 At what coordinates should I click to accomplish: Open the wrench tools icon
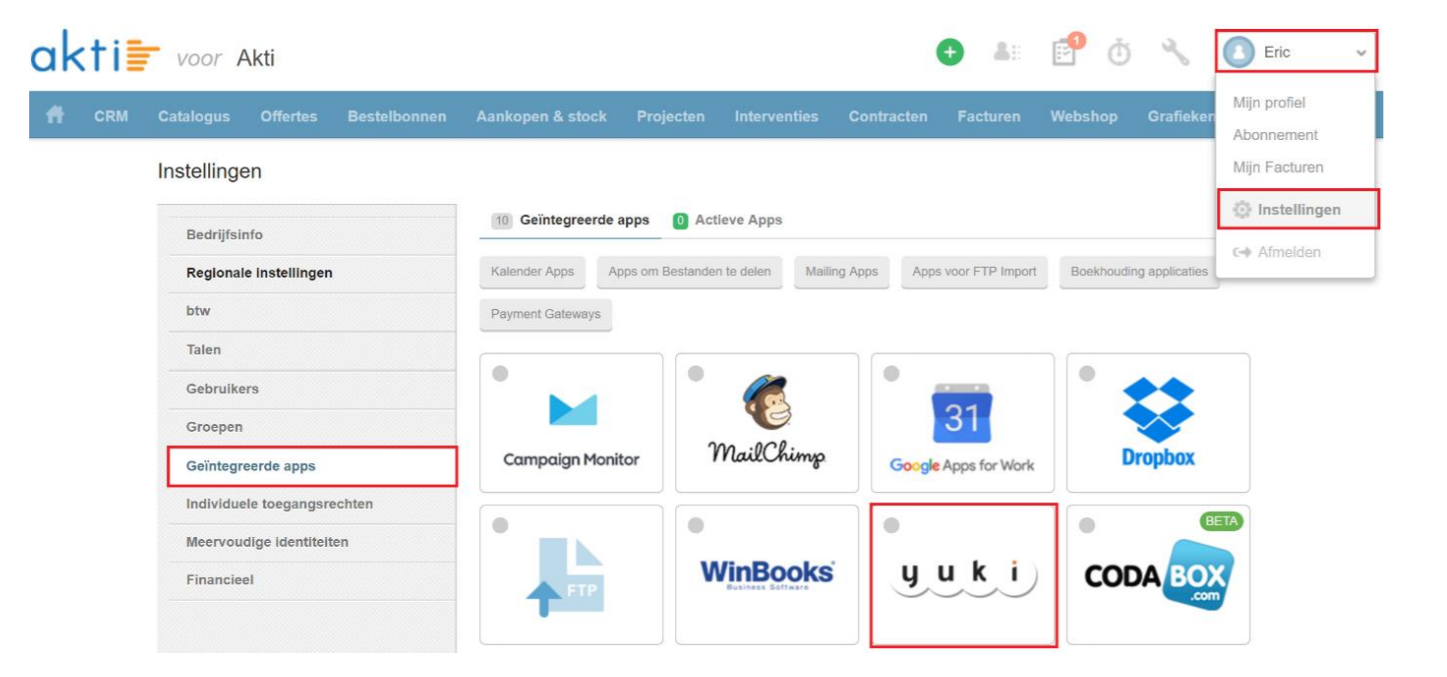1174,52
